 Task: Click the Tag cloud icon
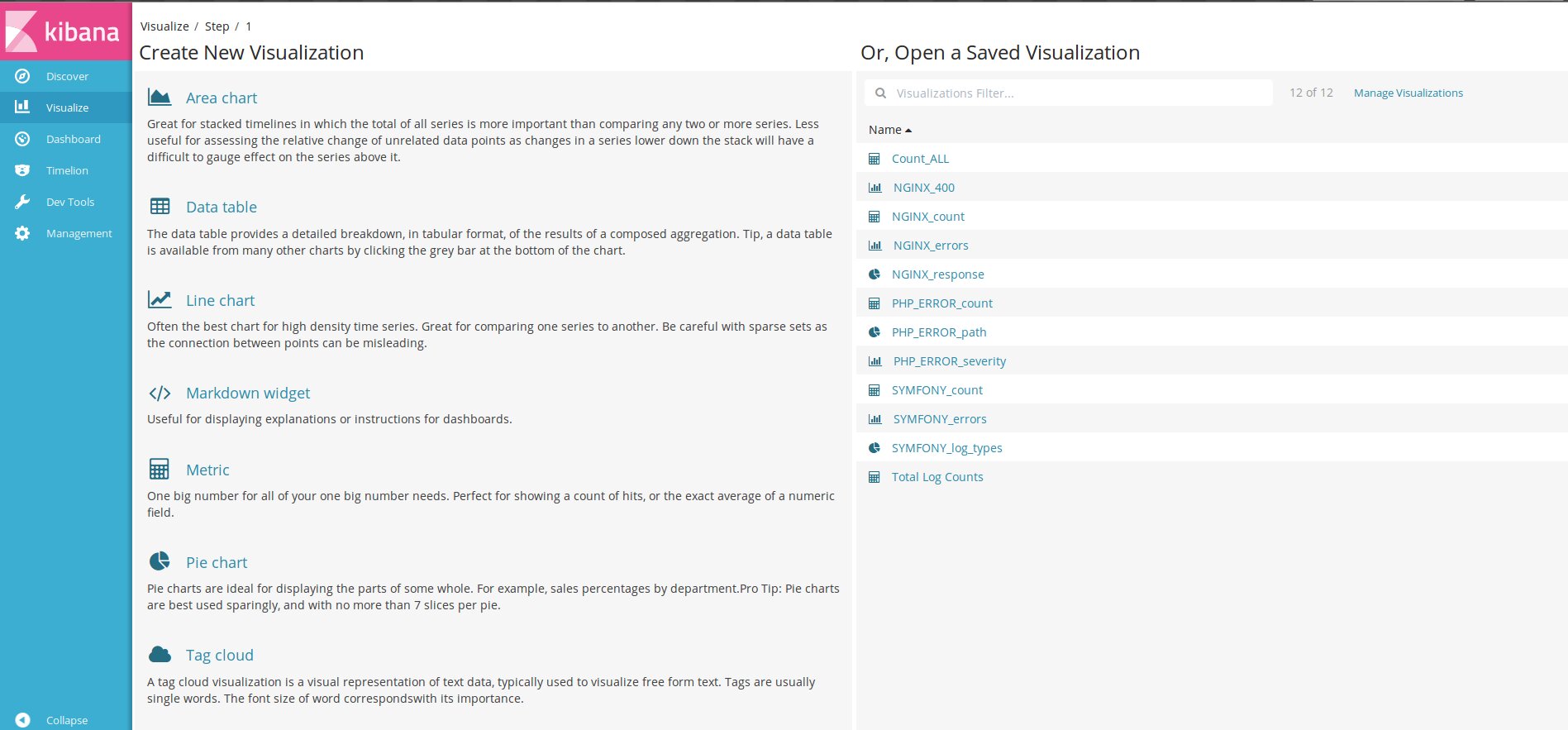(160, 655)
